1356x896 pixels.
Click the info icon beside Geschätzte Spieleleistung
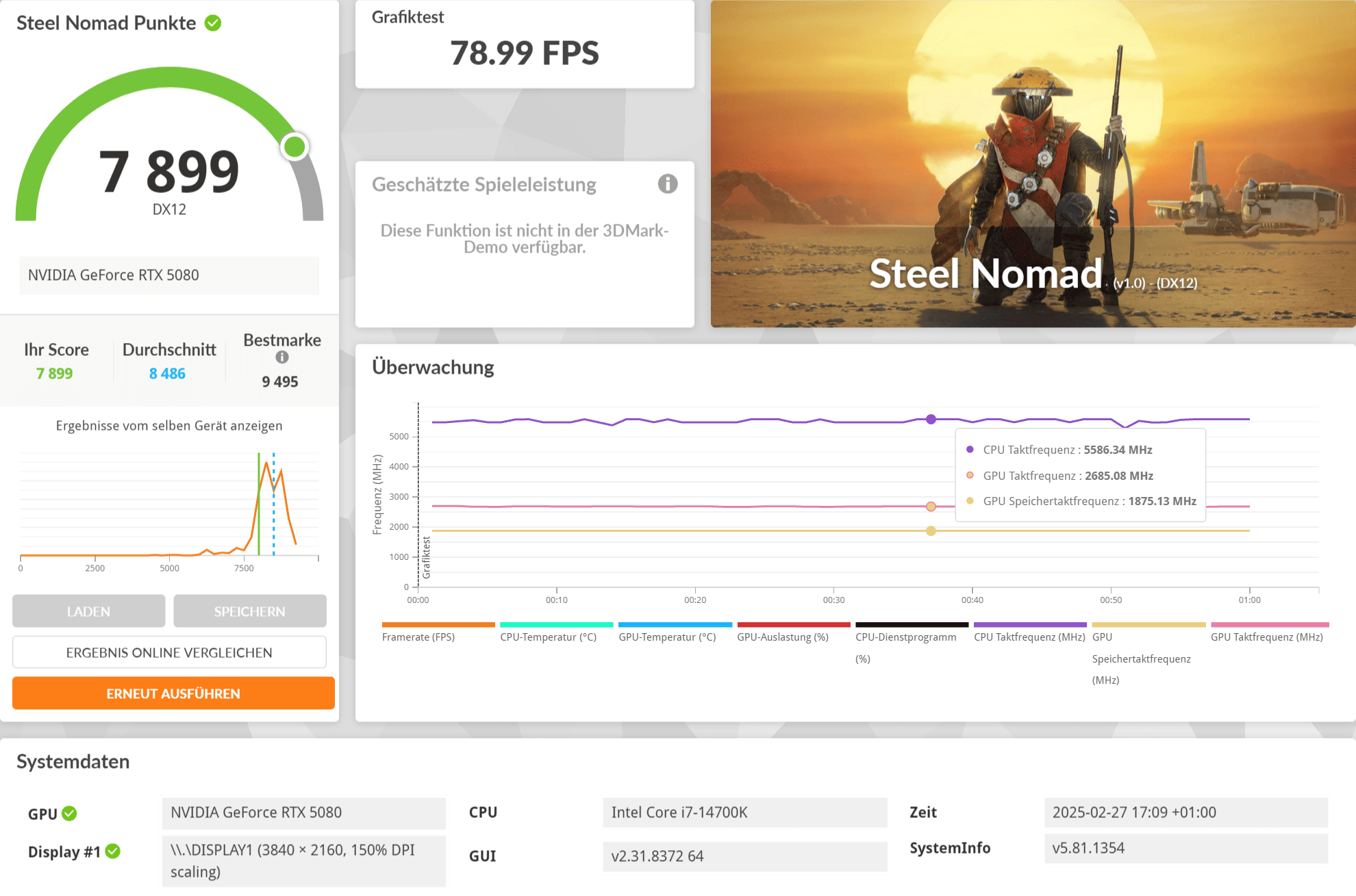click(668, 184)
